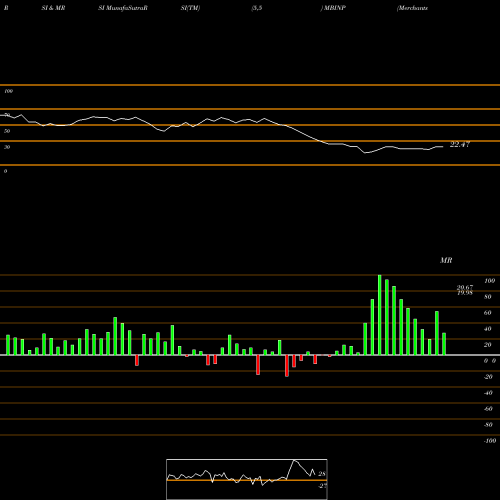The width and height of the screenshot is (500, 500).
Task: Click the MunafaSutra text in the header
Action: (125, 8)
